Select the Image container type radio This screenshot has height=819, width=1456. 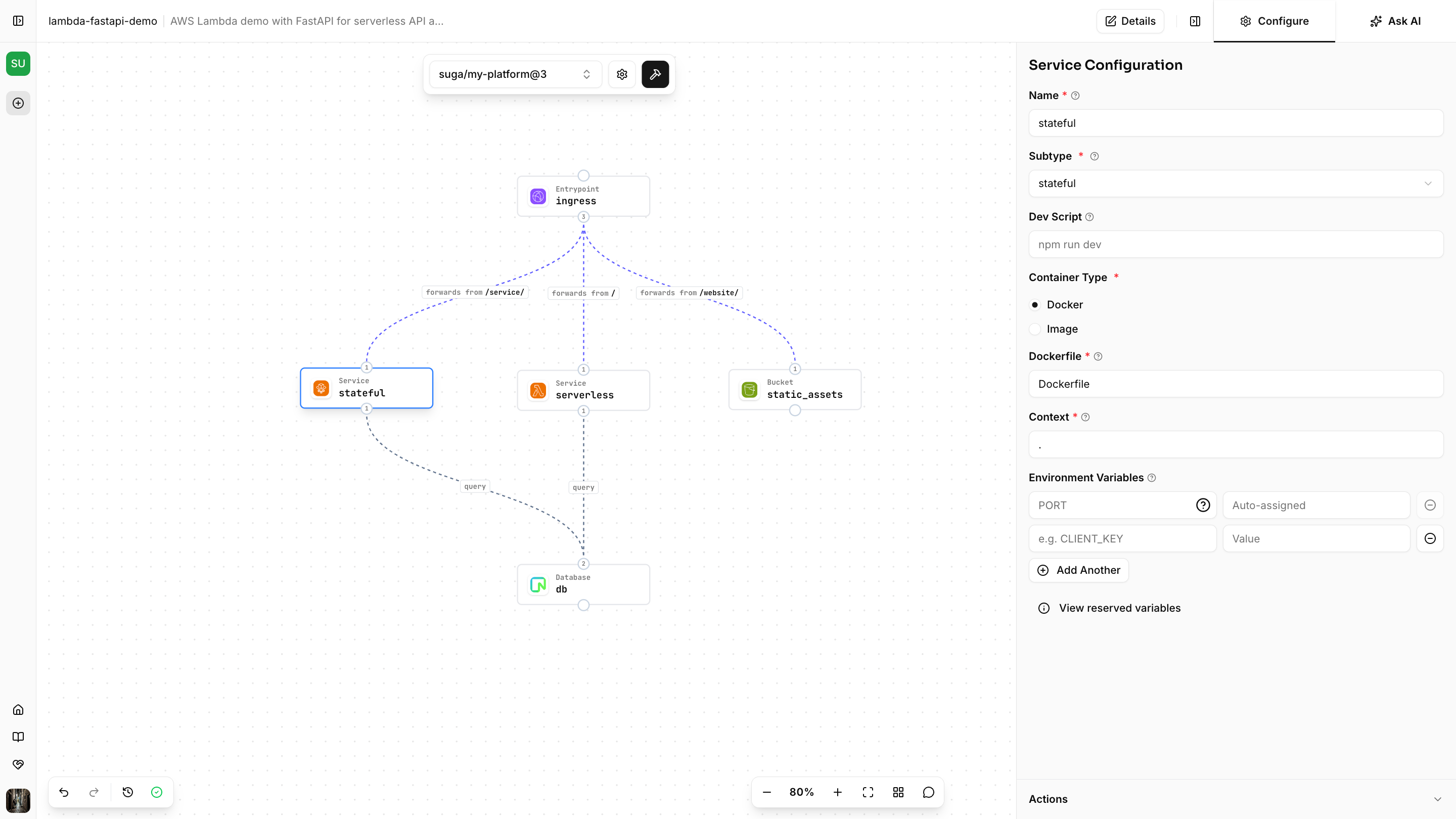(x=1035, y=329)
